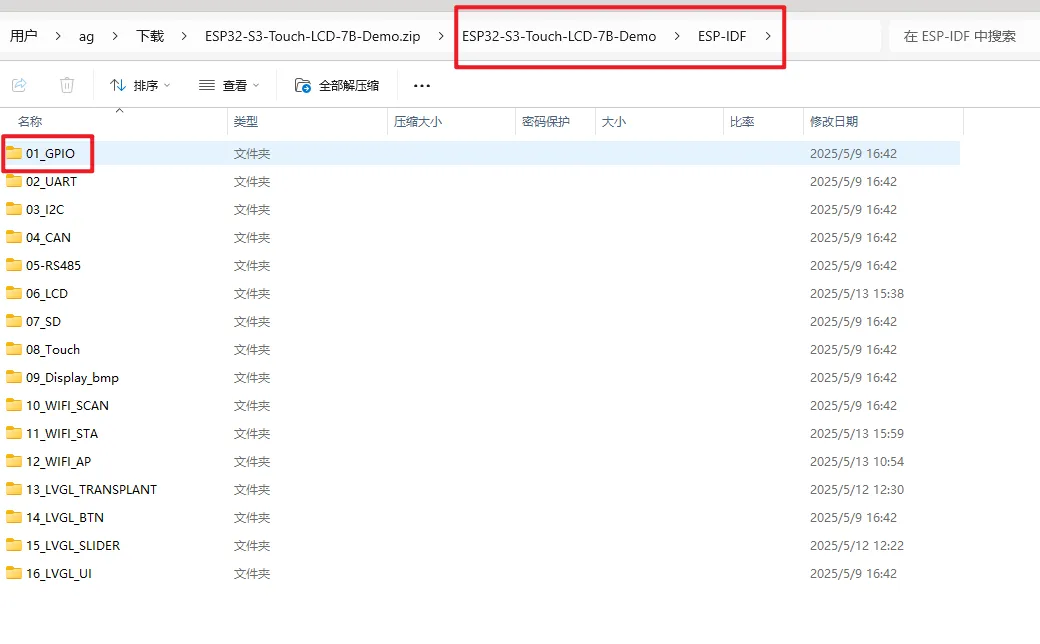
Task: Expand the chevron after ESP-IDF in address bar
Action: (x=768, y=36)
